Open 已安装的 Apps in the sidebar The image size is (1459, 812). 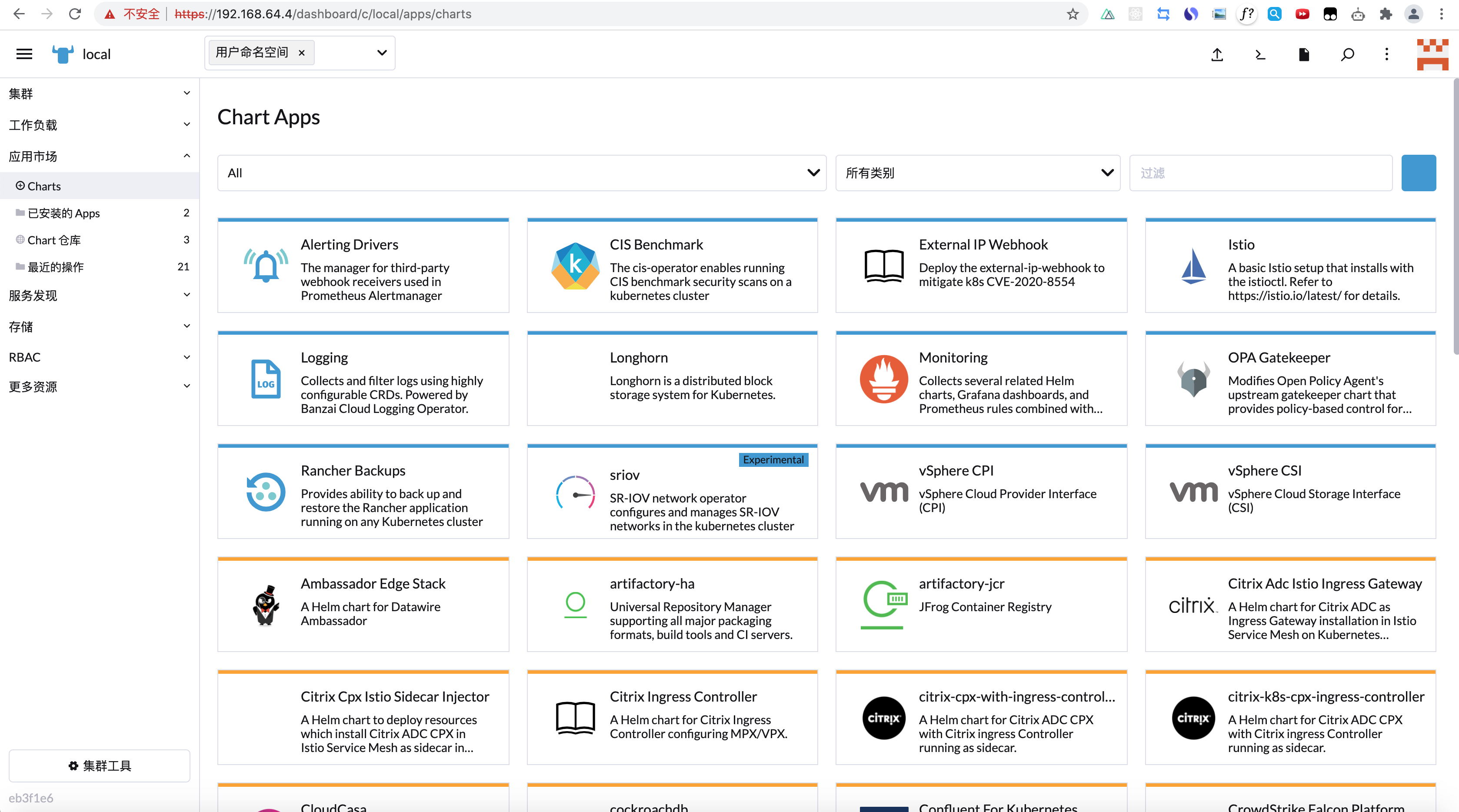(x=99, y=213)
